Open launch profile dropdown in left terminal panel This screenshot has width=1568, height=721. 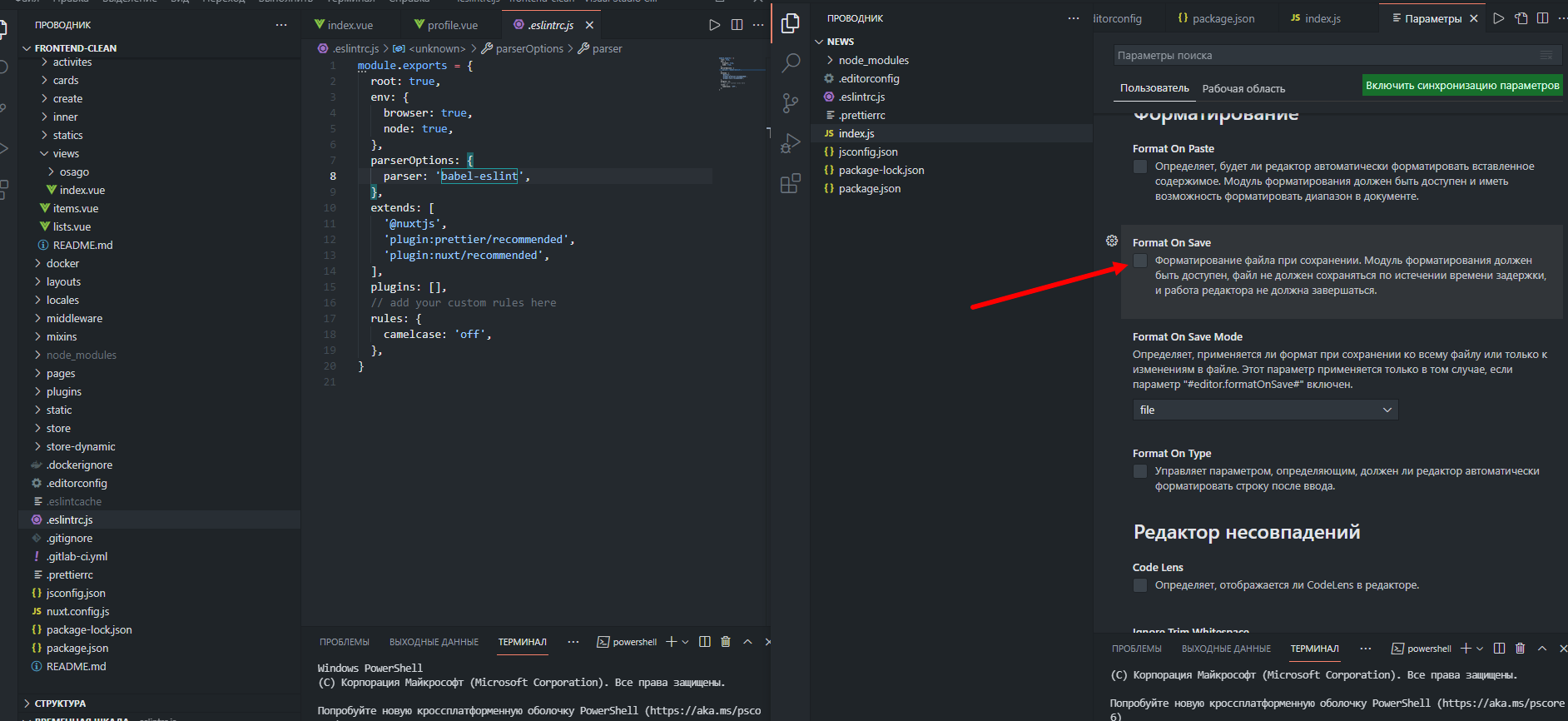pyautogui.click(x=686, y=642)
